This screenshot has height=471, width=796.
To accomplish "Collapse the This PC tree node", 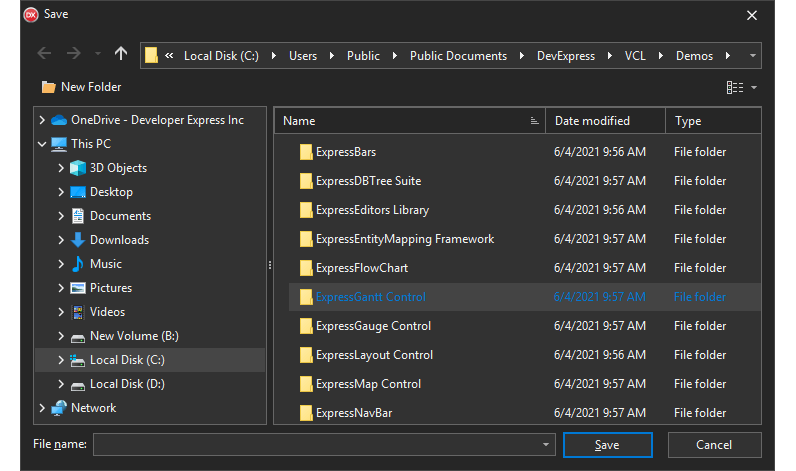I will click(x=41, y=144).
